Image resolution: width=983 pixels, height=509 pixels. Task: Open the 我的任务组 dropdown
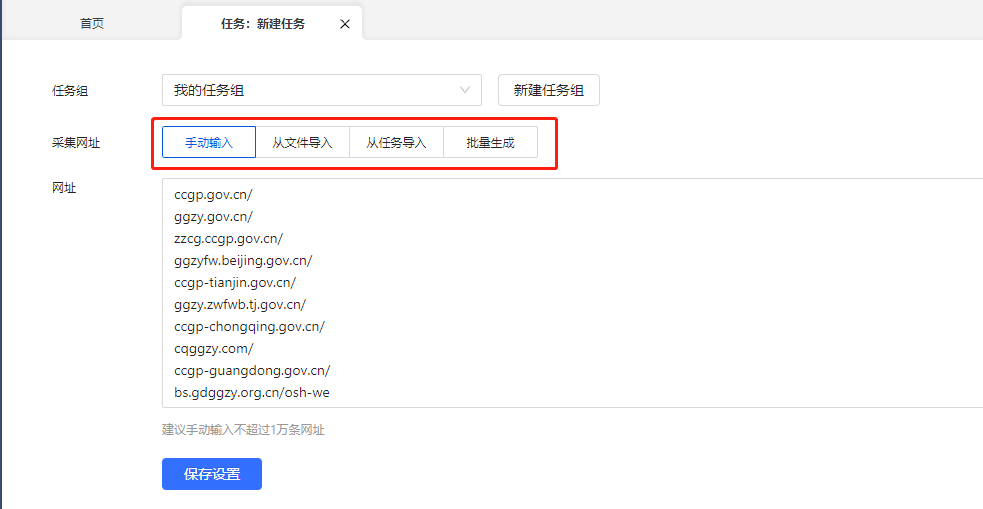(310, 90)
